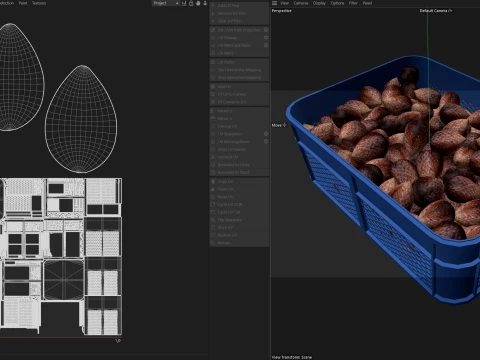The width and height of the screenshot is (480, 360).
Task: Open UV Rectangularize settings gear
Action: (266, 142)
